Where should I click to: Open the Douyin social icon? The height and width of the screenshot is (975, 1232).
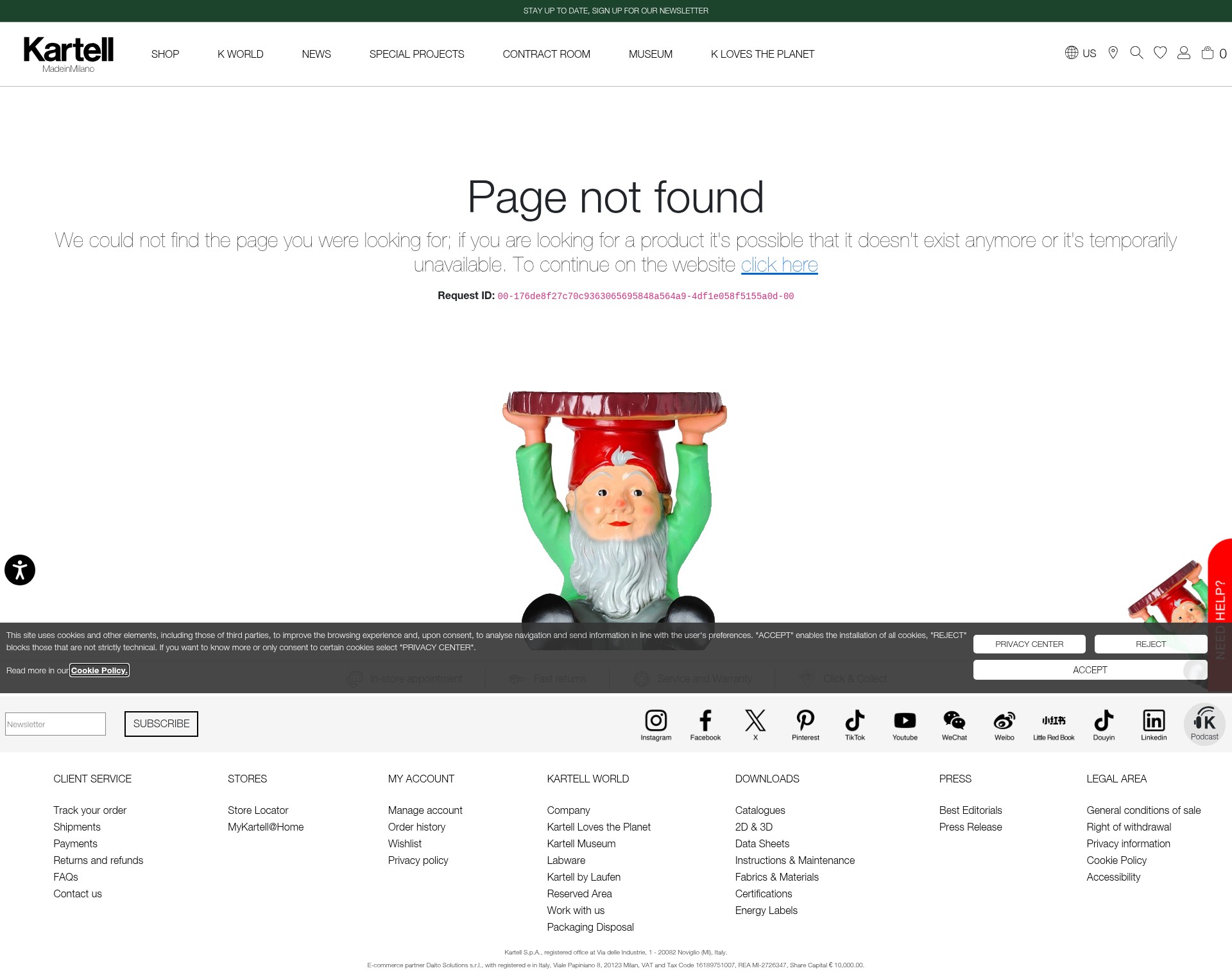(x=1104, y=725)
